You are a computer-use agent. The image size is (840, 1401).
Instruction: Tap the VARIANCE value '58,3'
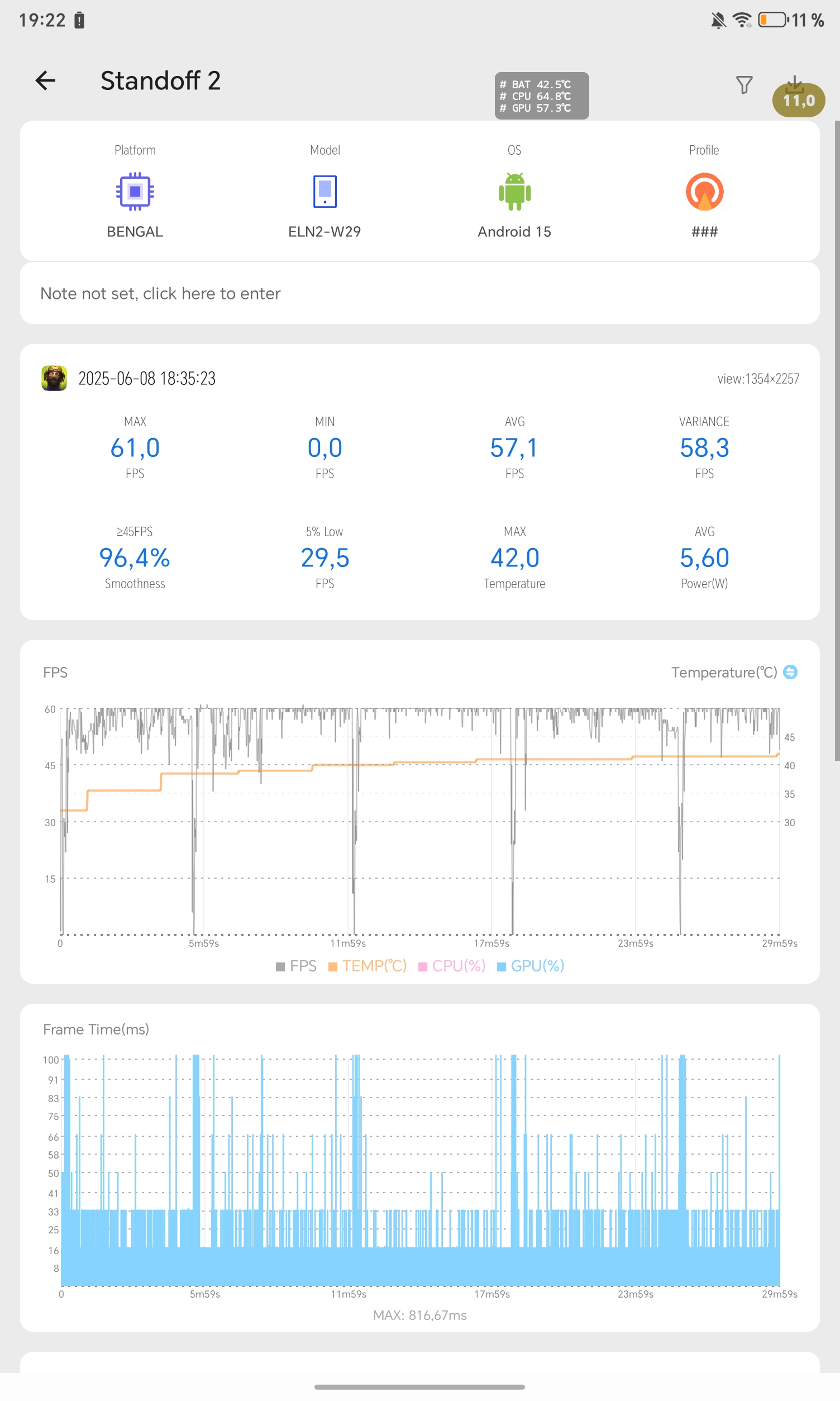click(x=704, y=448)
